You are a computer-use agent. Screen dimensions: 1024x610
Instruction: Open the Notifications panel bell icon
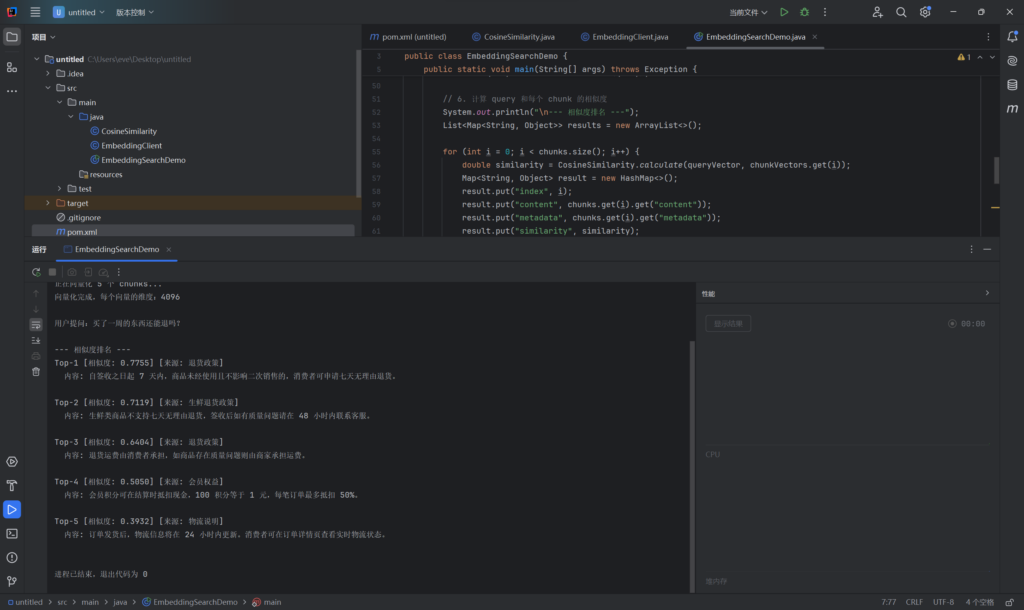1012,37
